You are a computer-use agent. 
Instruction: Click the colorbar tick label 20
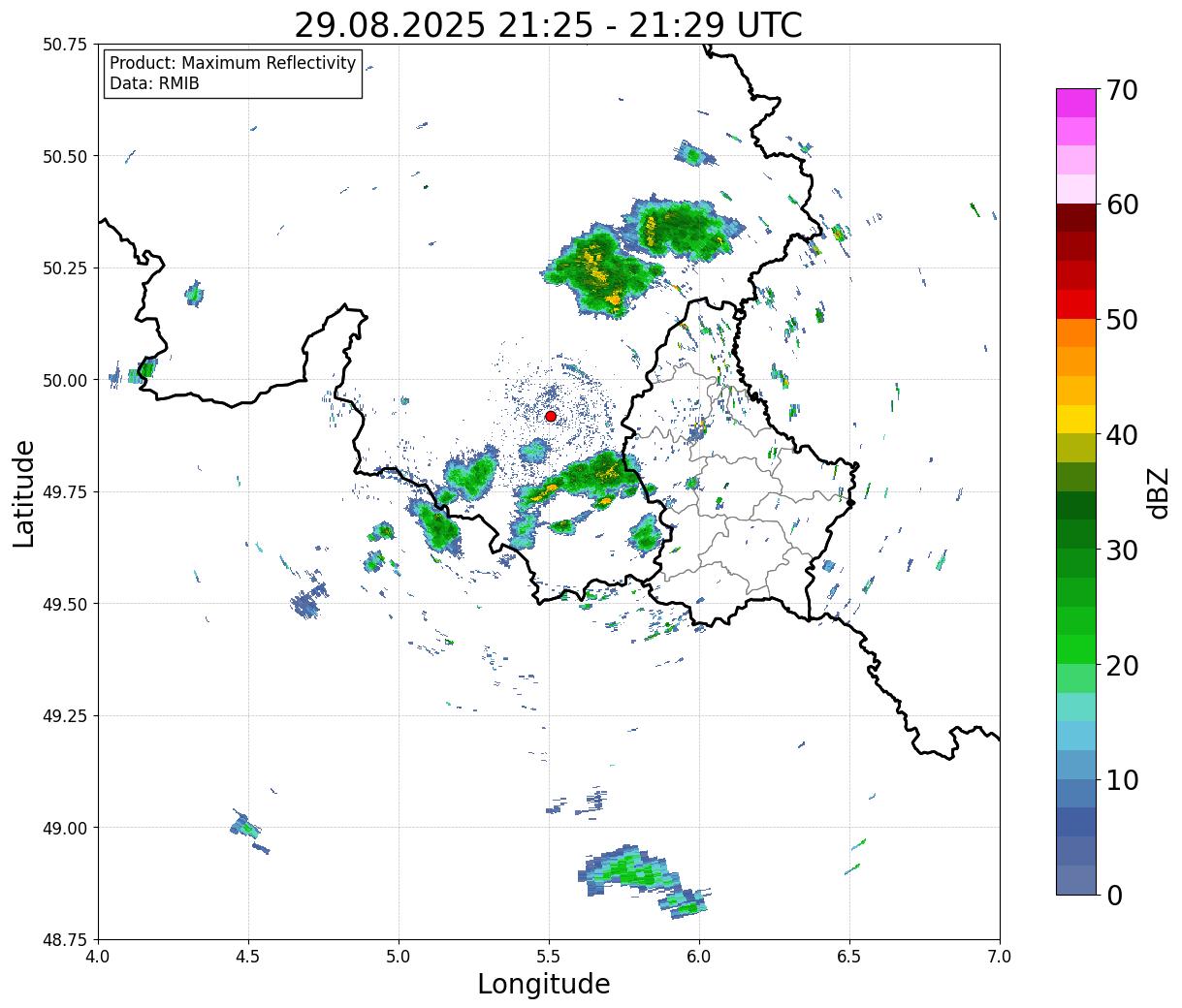1121,666
